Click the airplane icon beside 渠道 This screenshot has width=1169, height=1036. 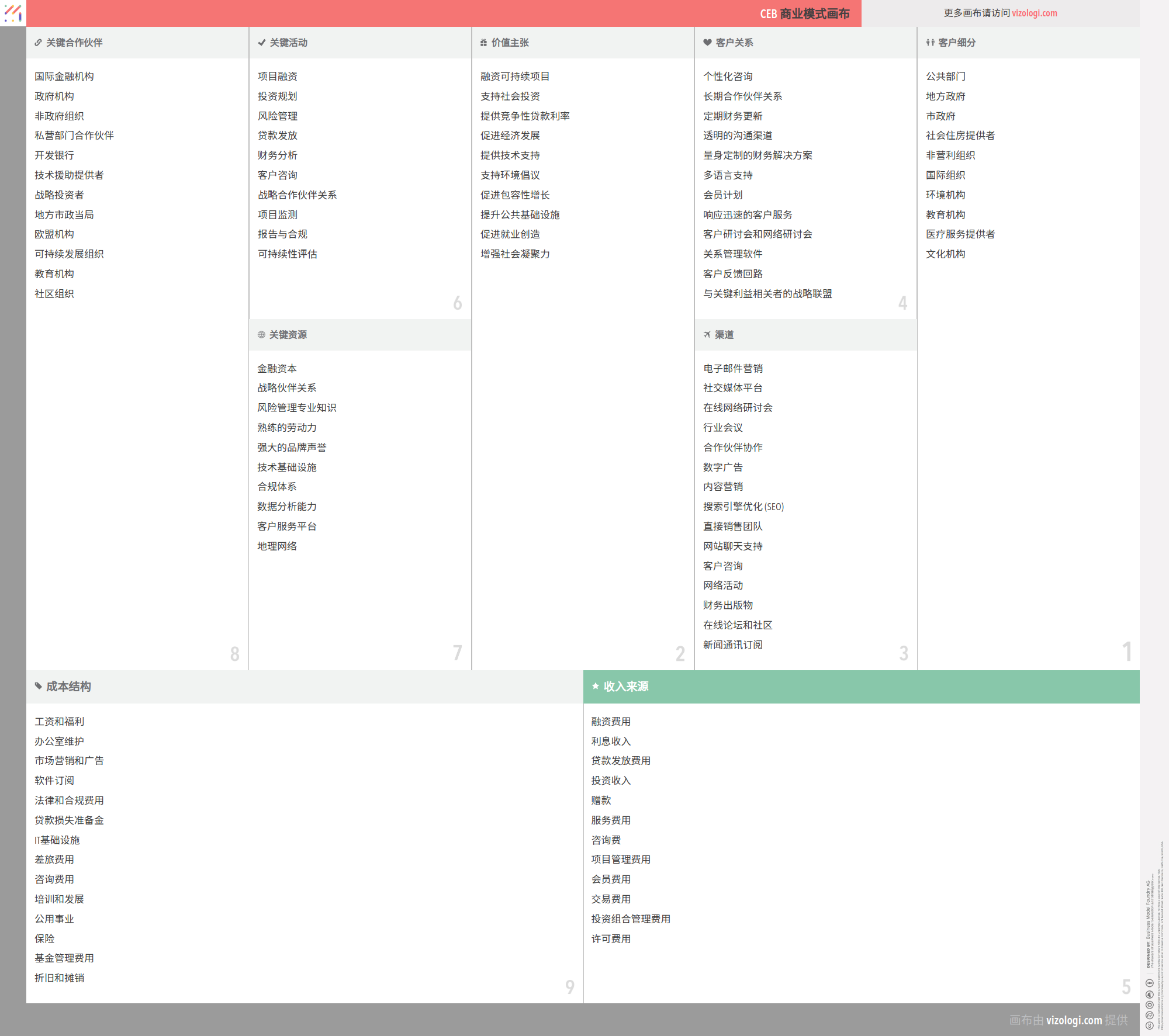click(707, 335)
